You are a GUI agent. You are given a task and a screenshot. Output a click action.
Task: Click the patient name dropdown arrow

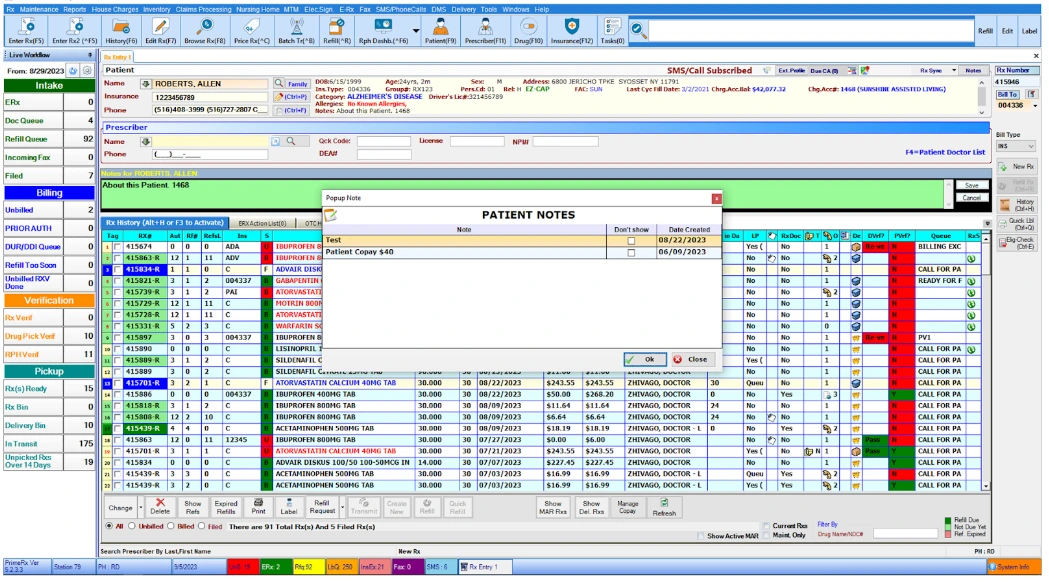click(145, 84)
